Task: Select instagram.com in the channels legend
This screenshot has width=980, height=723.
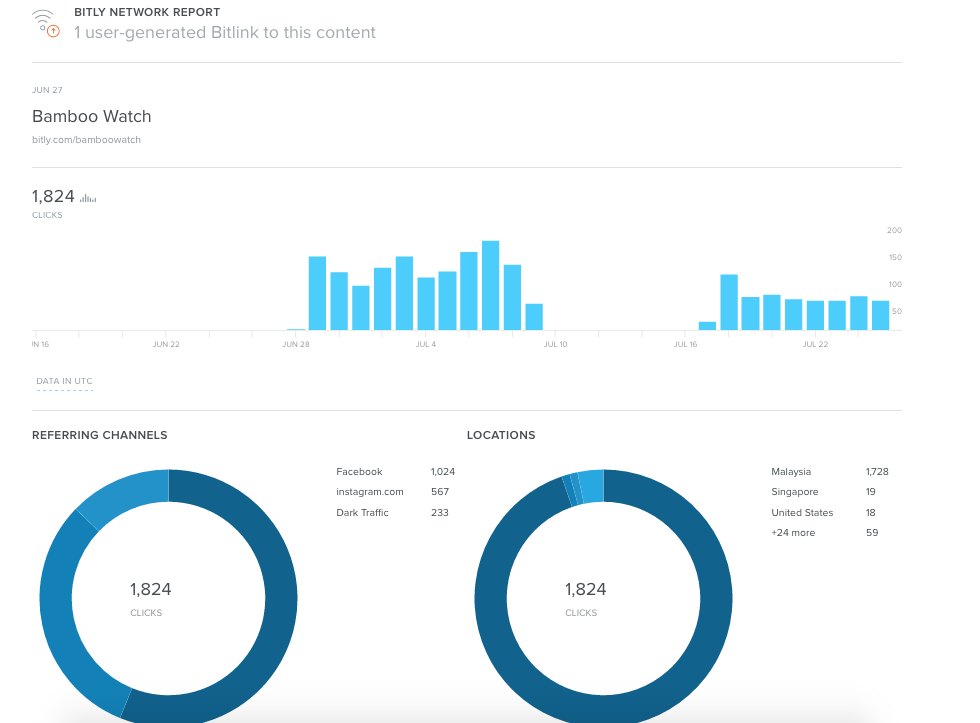Action: [370, 492]
